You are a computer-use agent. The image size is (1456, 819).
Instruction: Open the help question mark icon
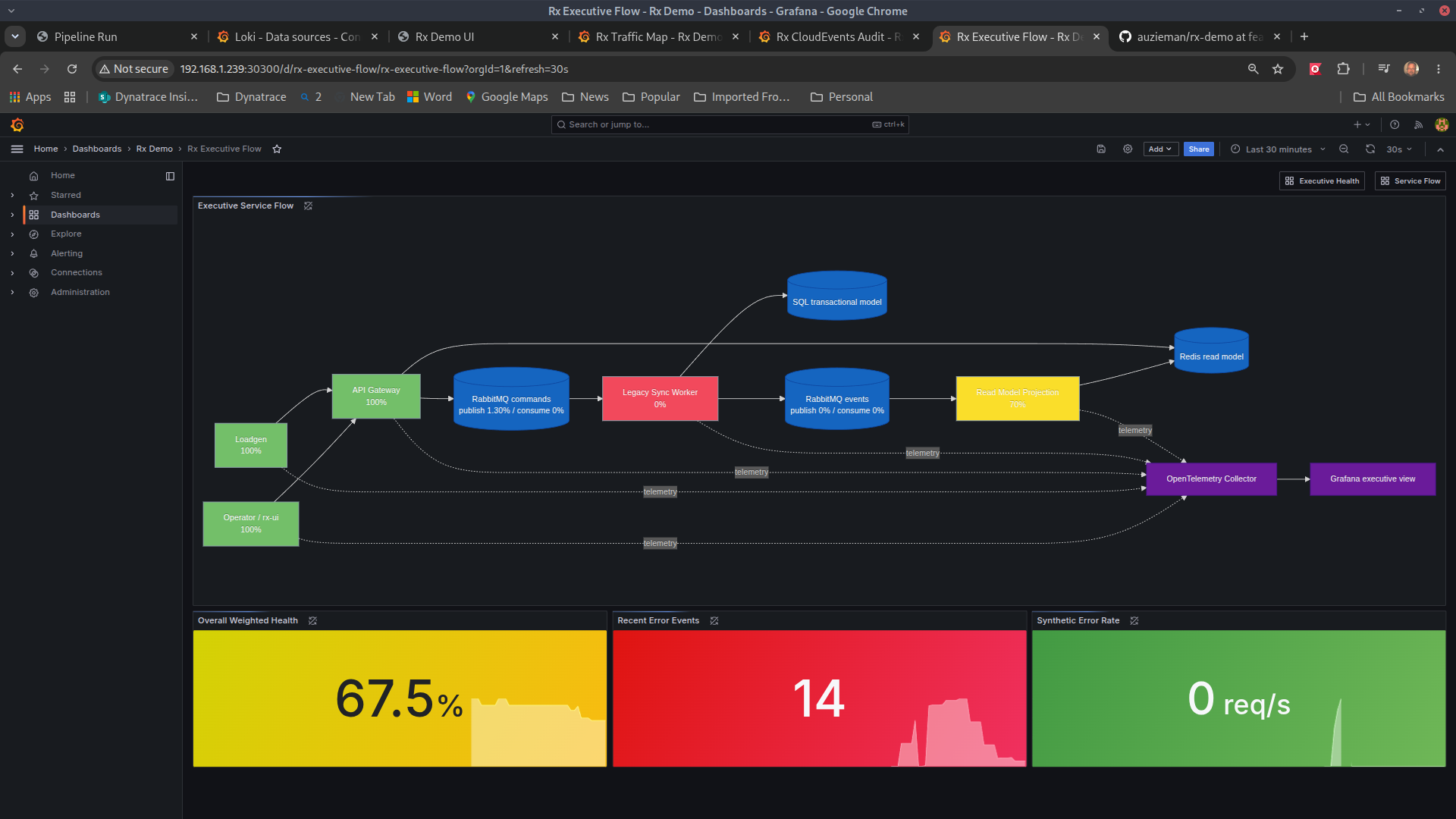1395,124
